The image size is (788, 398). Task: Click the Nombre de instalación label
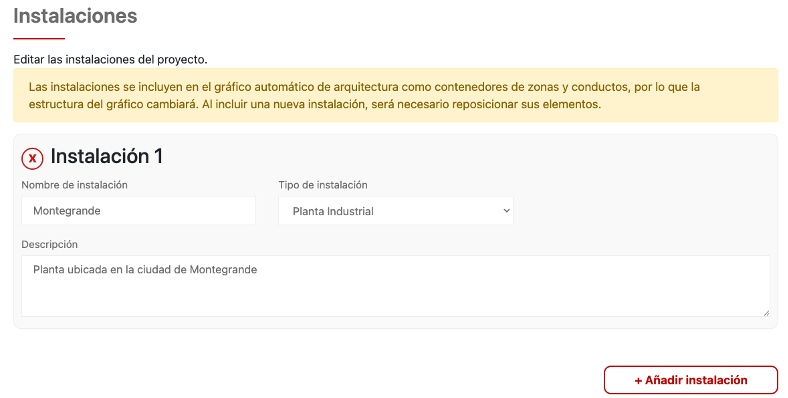pyautogui.click(x=74, y=185)
